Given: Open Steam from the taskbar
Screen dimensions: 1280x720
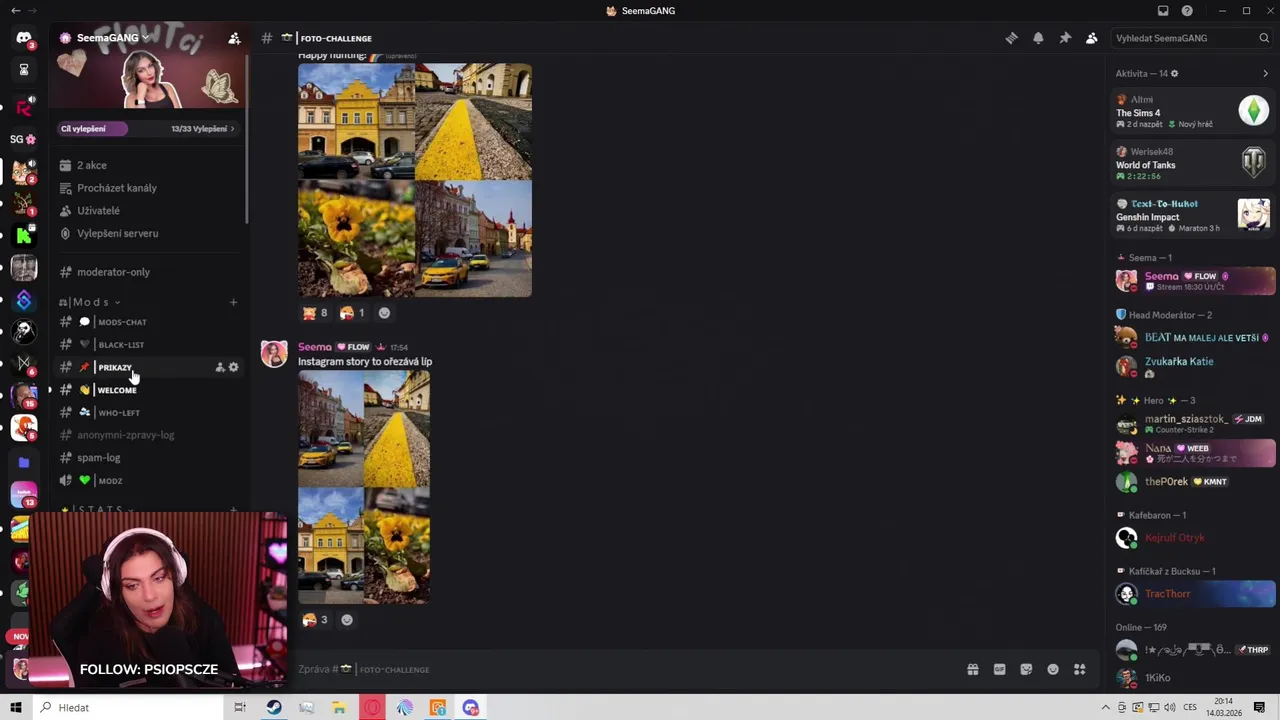Looking at the screenshot, I should pos(274,707).
